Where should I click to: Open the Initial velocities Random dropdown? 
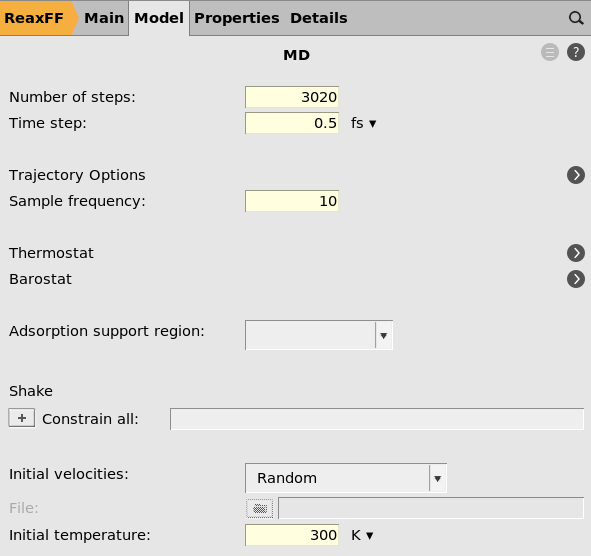coord(346,478)
